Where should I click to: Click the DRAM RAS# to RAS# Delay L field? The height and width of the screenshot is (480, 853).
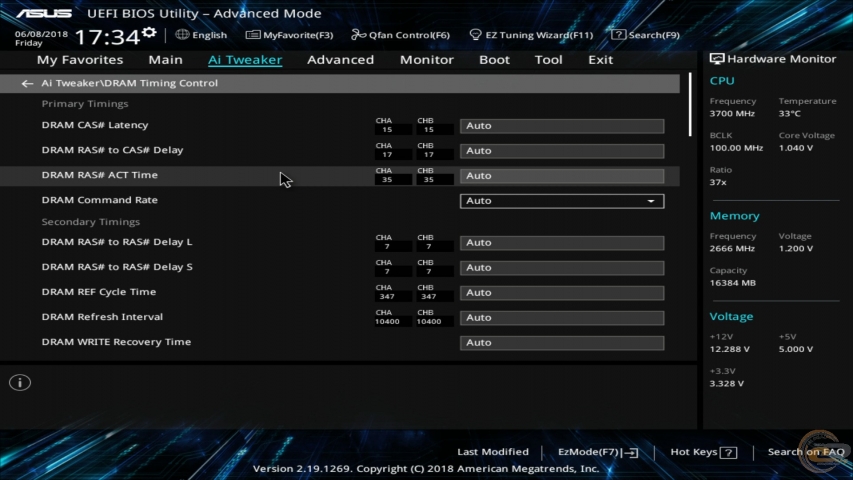click(x=561, y=243)
